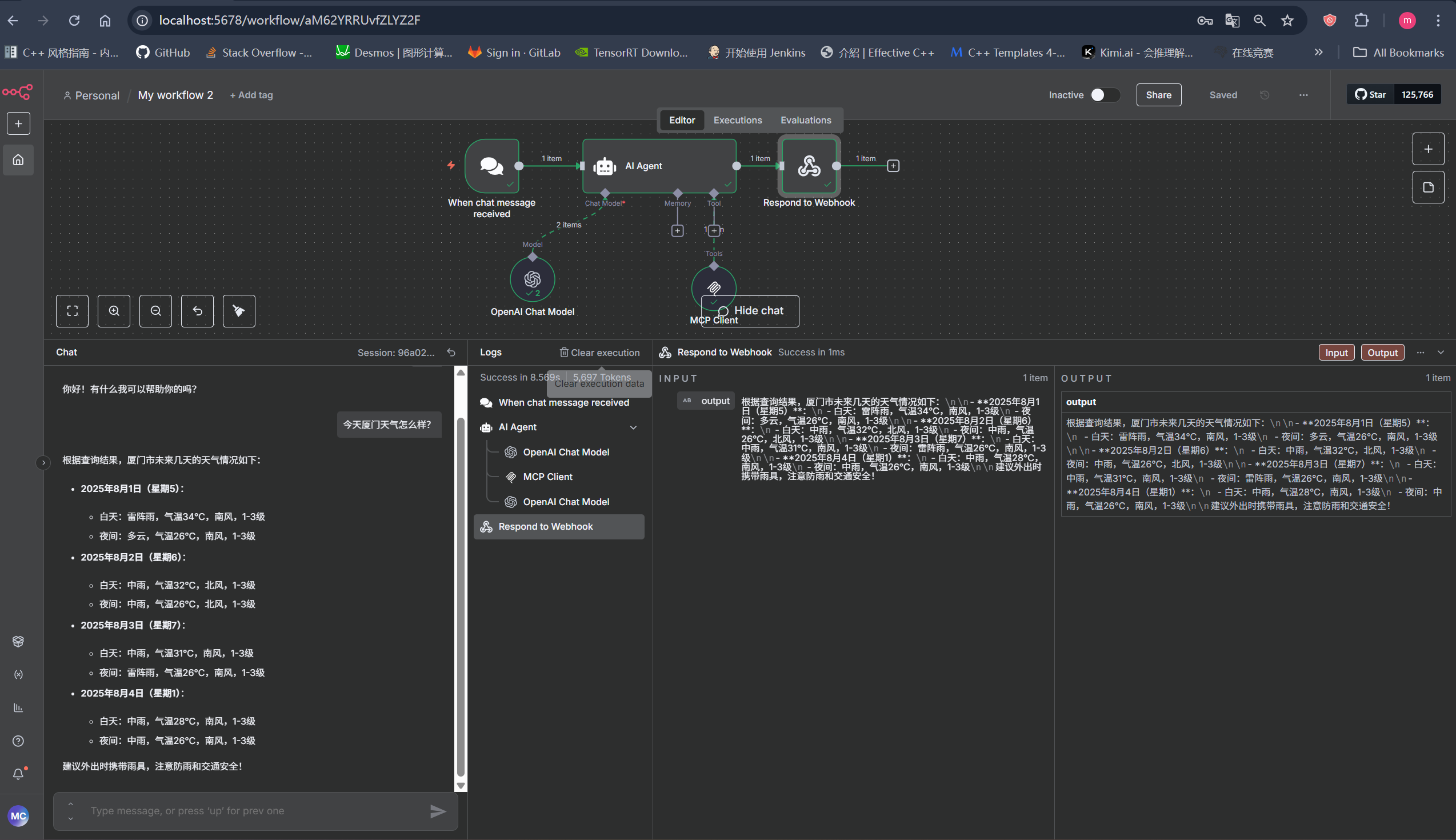Switch to the Evaluations tab
1456x840 pixels.
(x=806, y=120)
